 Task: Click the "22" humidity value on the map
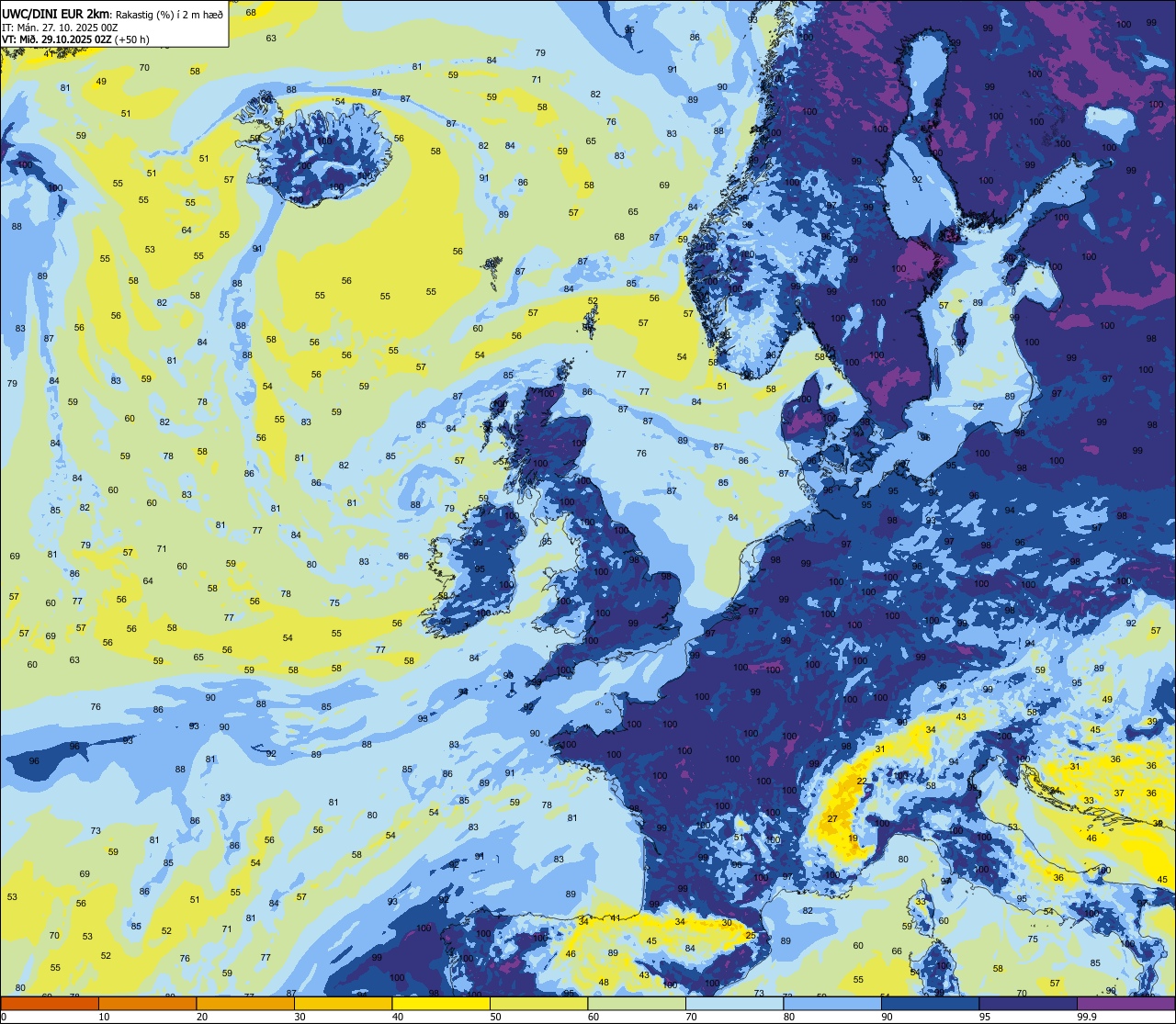(x=862, y=781)
